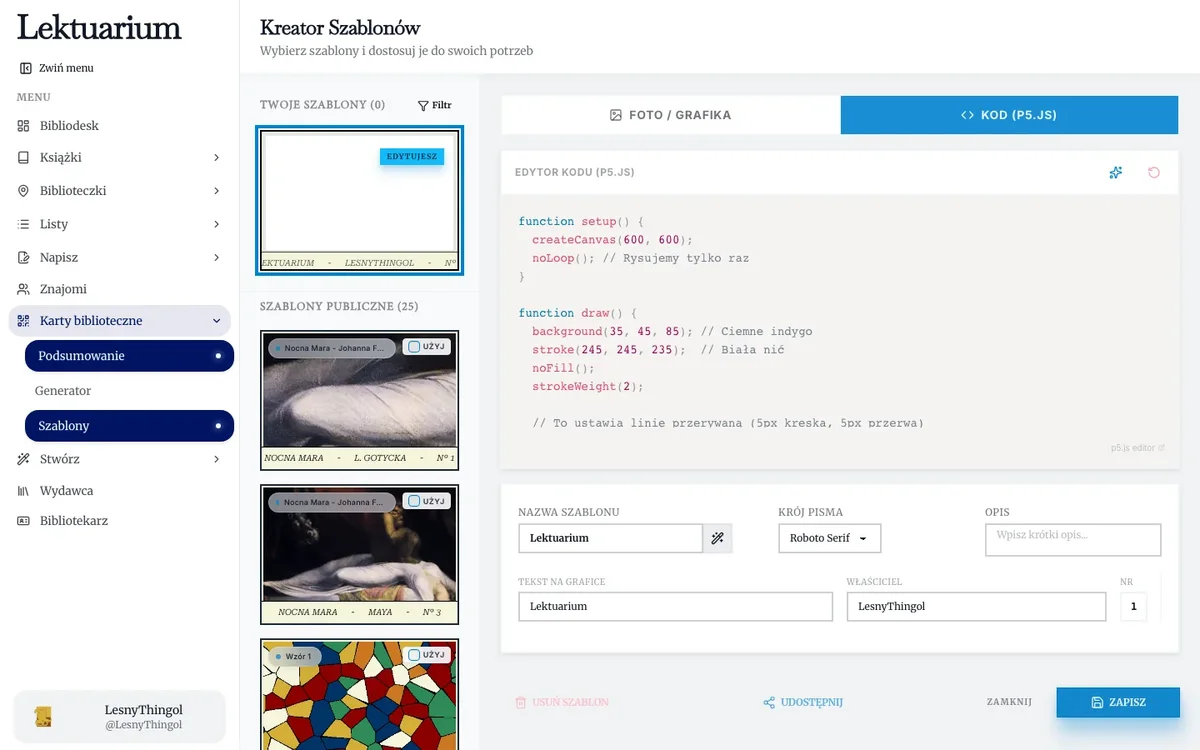Open the Wzór 1 stained glass thumbnail
This screenshot has height=750, width=1200.
click(x=359, y=694)
